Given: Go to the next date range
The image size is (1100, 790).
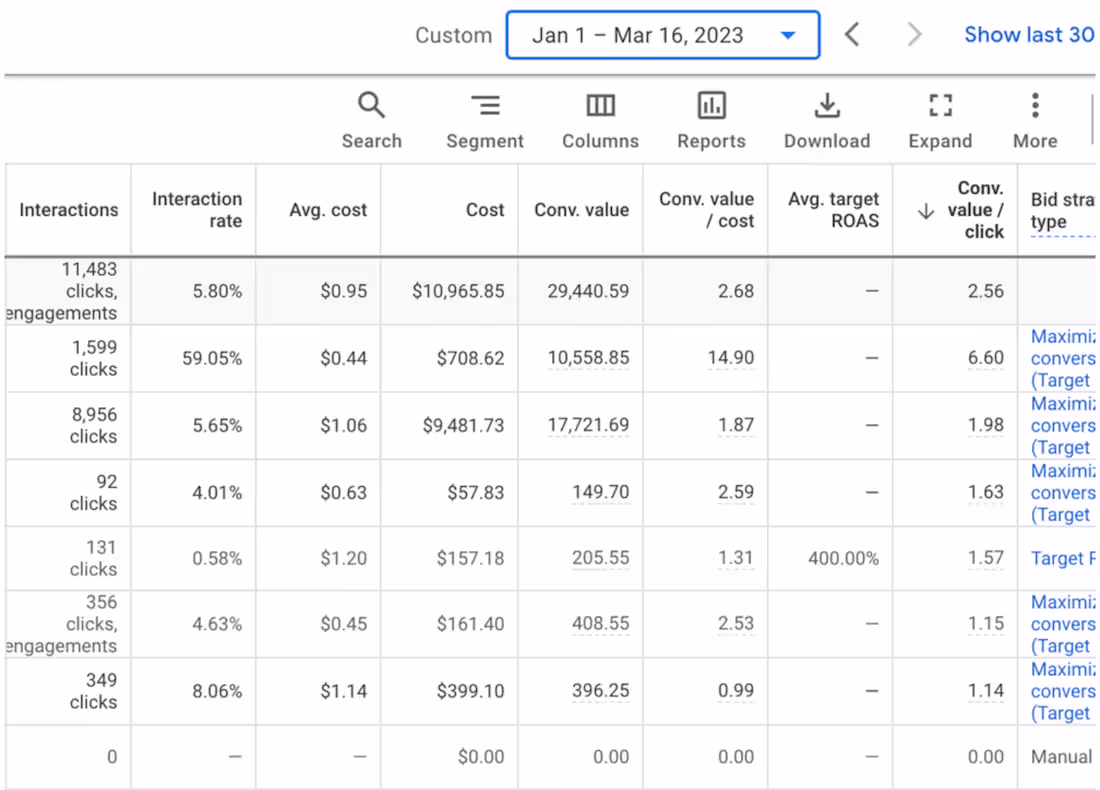Looking at the screenshot, I should tap(914, 34).
